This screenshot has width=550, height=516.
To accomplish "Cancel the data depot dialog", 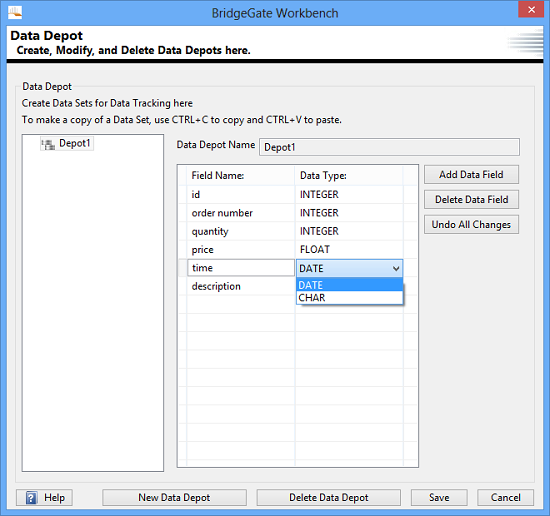I will 505,497.
